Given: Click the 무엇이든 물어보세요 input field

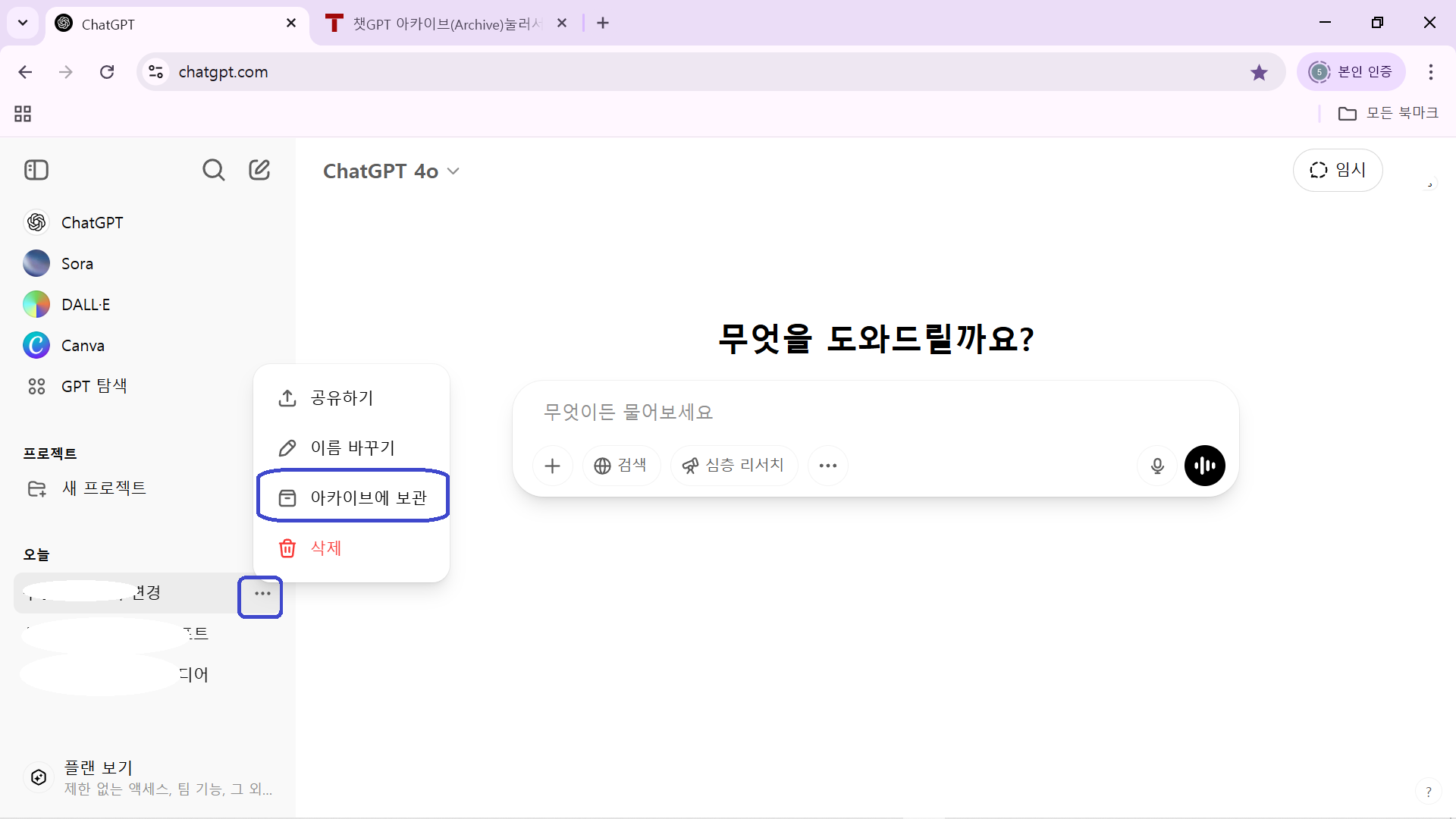Looking at the screenshot, I should [x=834, y=413].
